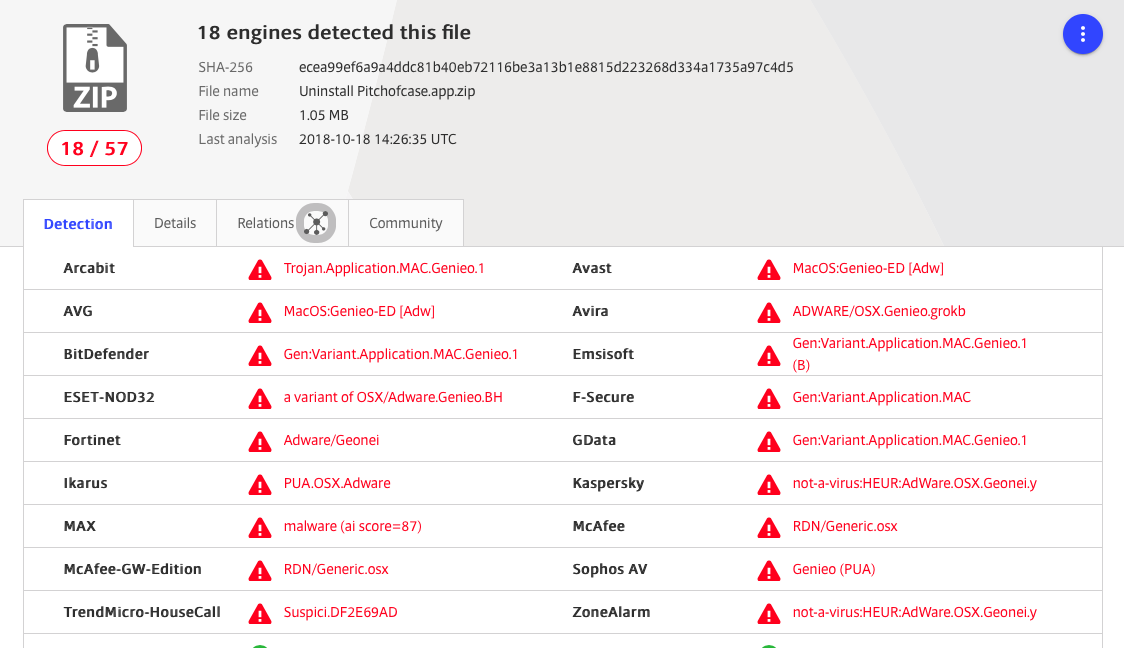Click the SHA-256 hash value
Image resolution: width=1124 pixels, height=648 pixels.
point(546,67)
